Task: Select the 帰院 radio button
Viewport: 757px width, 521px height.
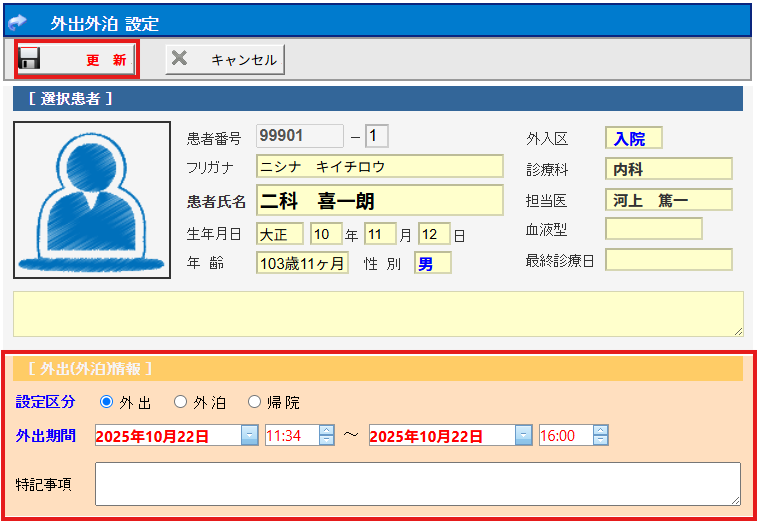Action: [255, 402]
